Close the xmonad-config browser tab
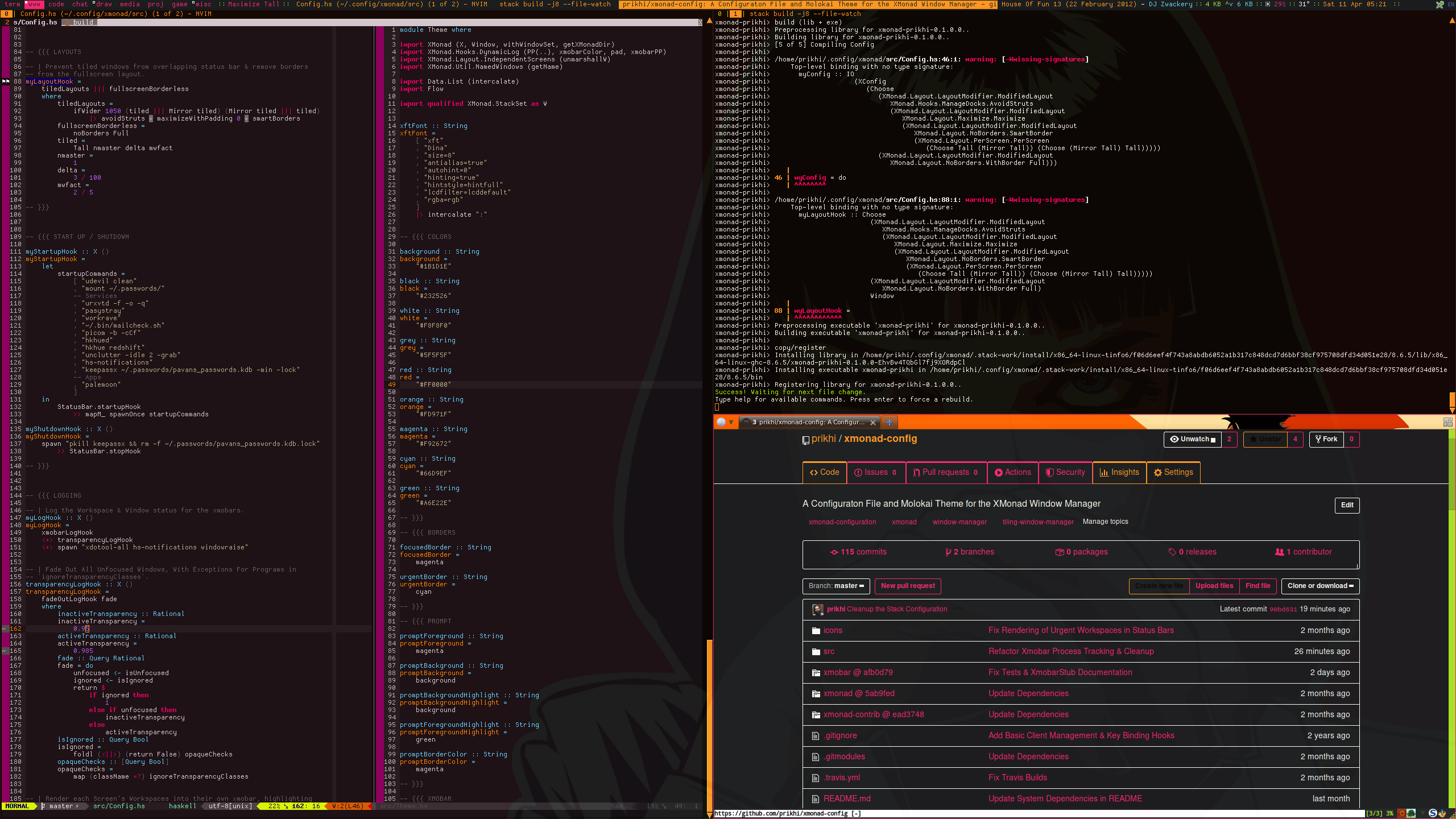Screen dimensions: 1456x819 (x=873, y=423)
